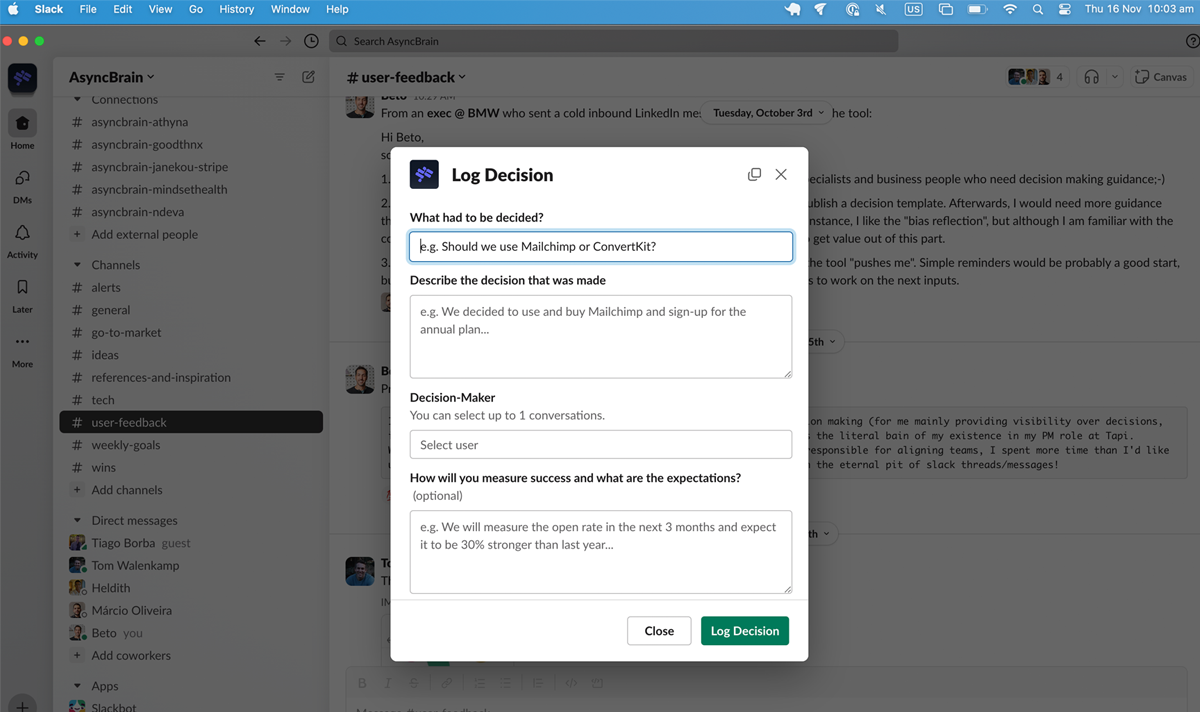1200x712 pixels.
Task: Click the Wi-Fi status icon
Action: tap(1010, 9)
